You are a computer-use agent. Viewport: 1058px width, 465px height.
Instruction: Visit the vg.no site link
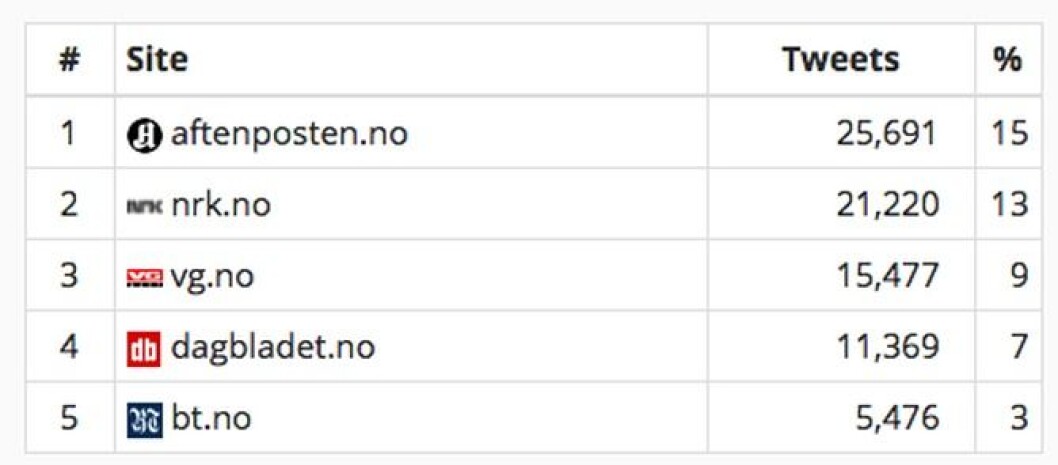213,277
